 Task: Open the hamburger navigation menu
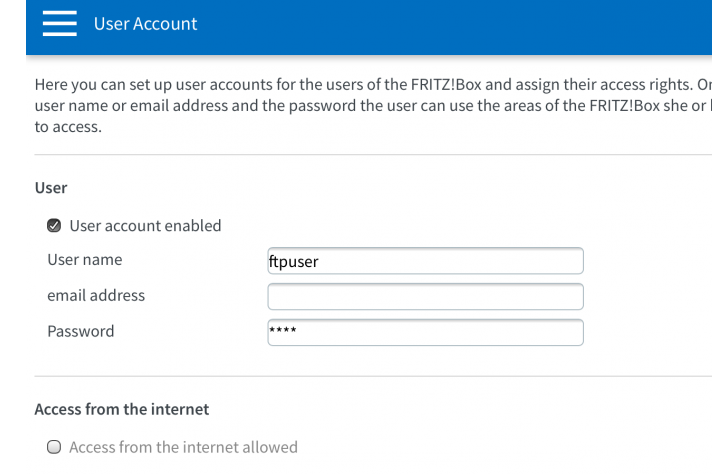tap(59, 24)
